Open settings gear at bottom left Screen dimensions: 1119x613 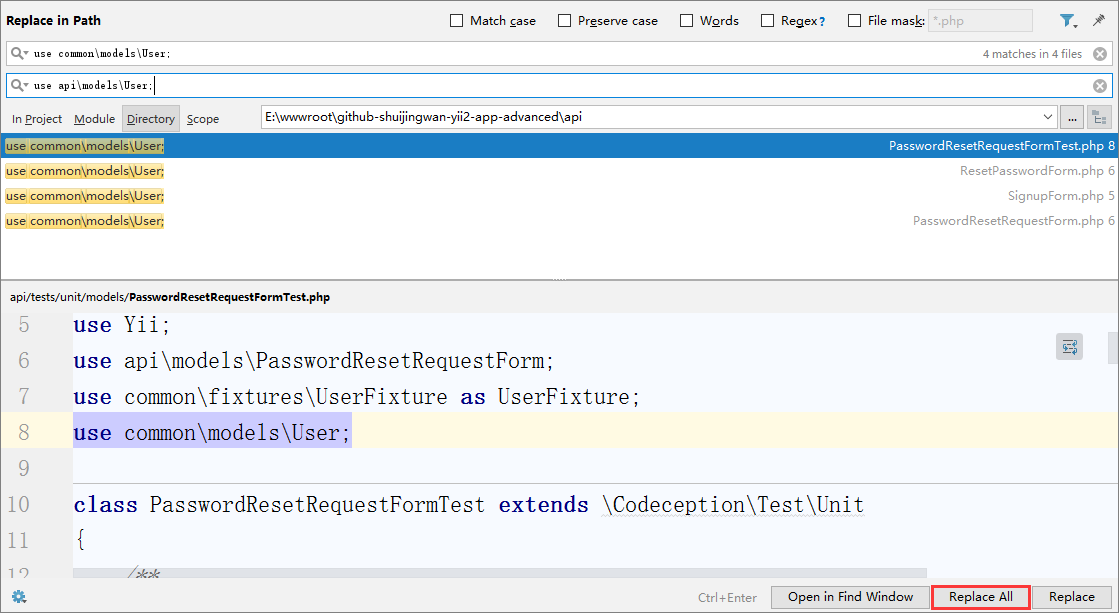pyautogui.click(x=18, y=597)
